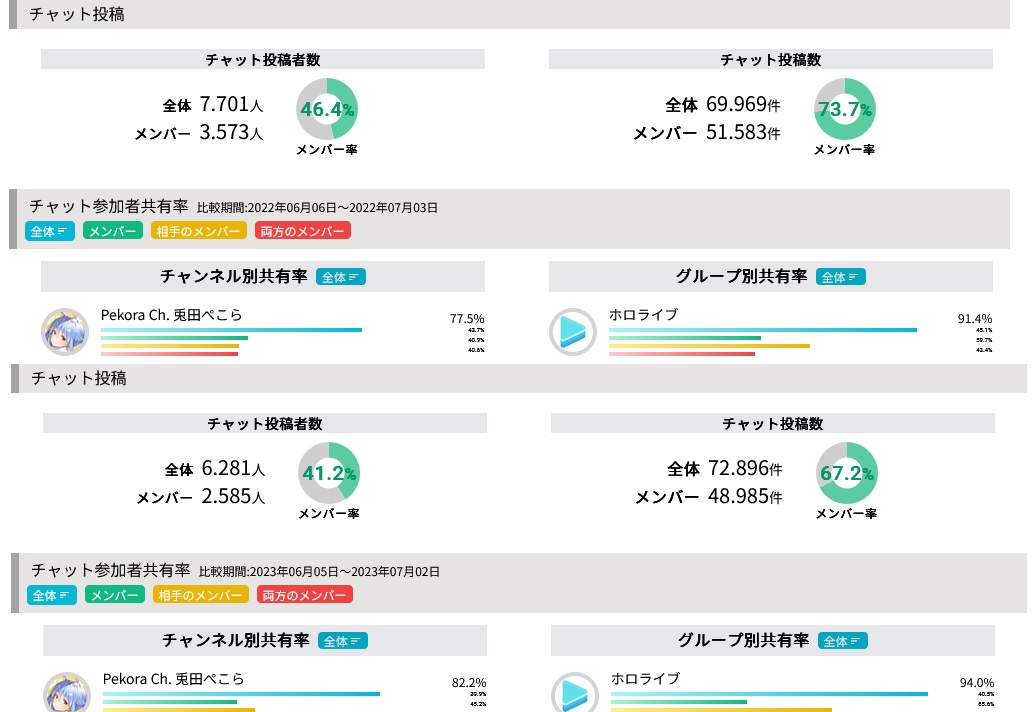Image resolution: width=1034 pixels, height=712 pixels.
Task: Toggle green メンバー filter in the 2022 comparison
Action: (x=112, y=231)
